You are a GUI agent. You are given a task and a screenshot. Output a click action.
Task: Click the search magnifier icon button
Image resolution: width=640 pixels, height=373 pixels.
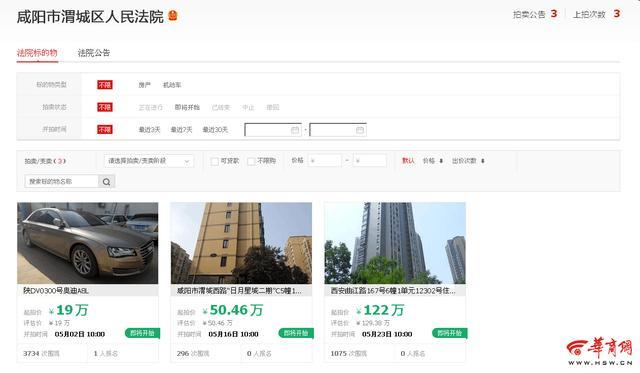point(107,182)
